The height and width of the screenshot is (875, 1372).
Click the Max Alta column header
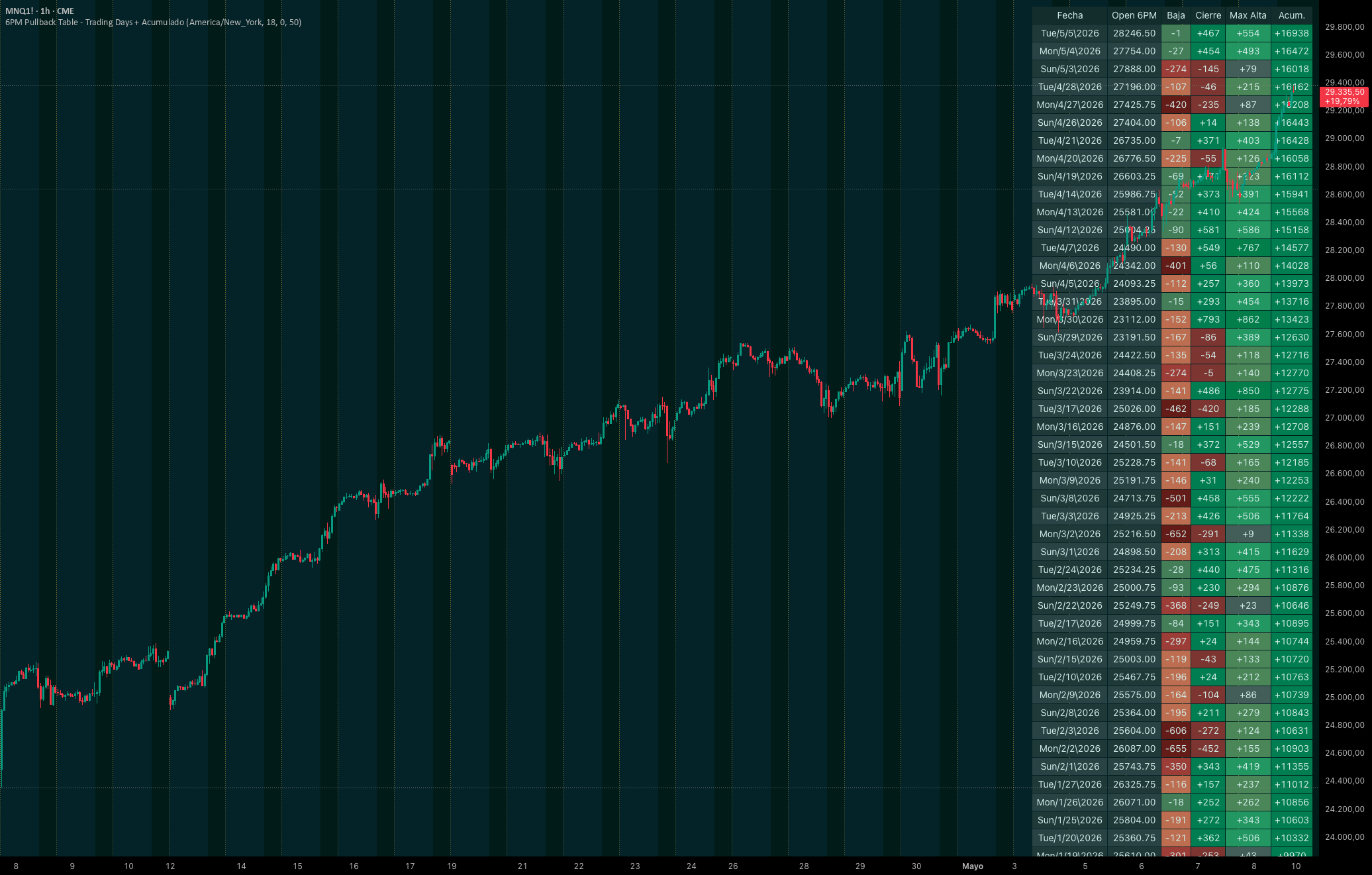[x=1248, y=15]
